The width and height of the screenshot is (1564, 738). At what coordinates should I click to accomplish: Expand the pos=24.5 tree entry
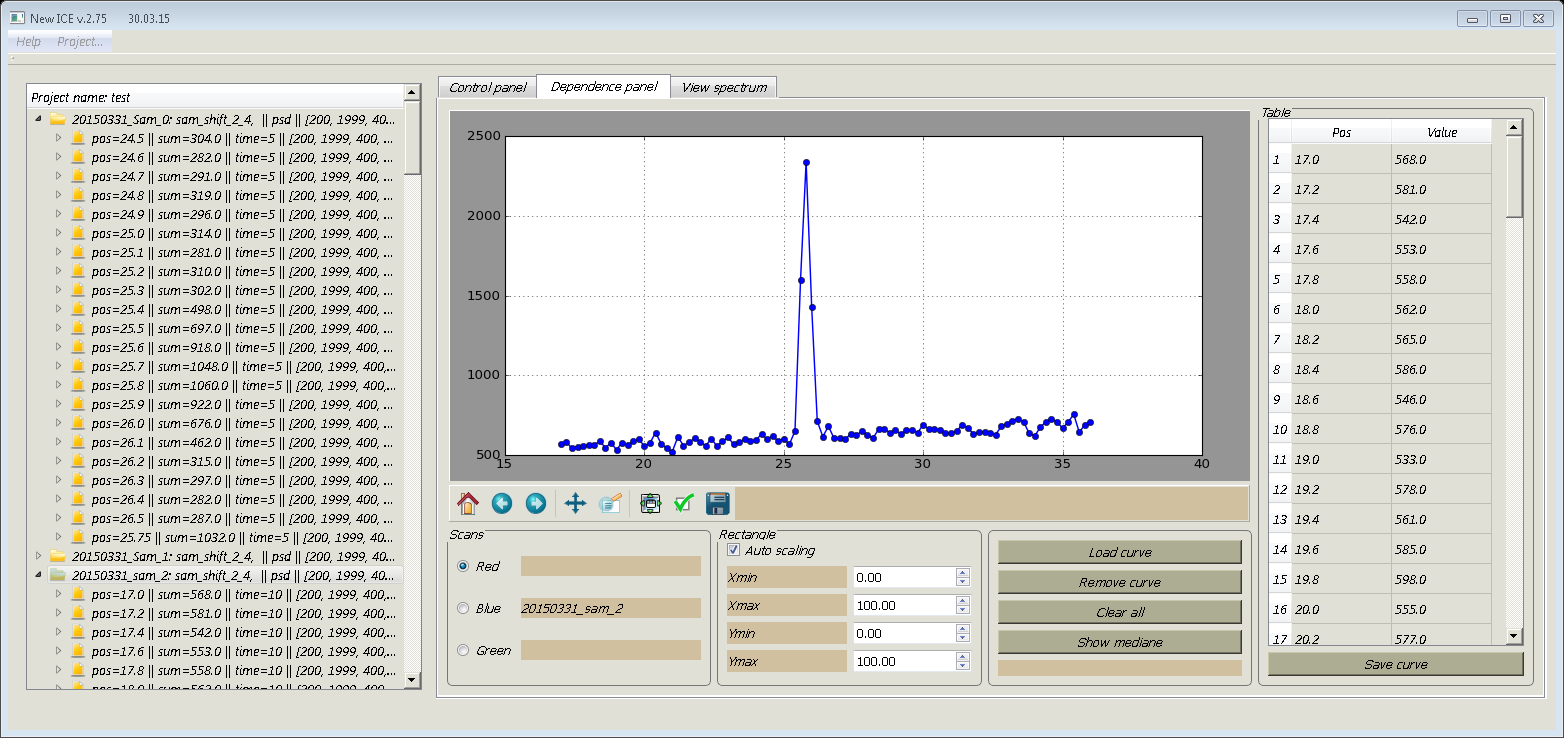58,138
